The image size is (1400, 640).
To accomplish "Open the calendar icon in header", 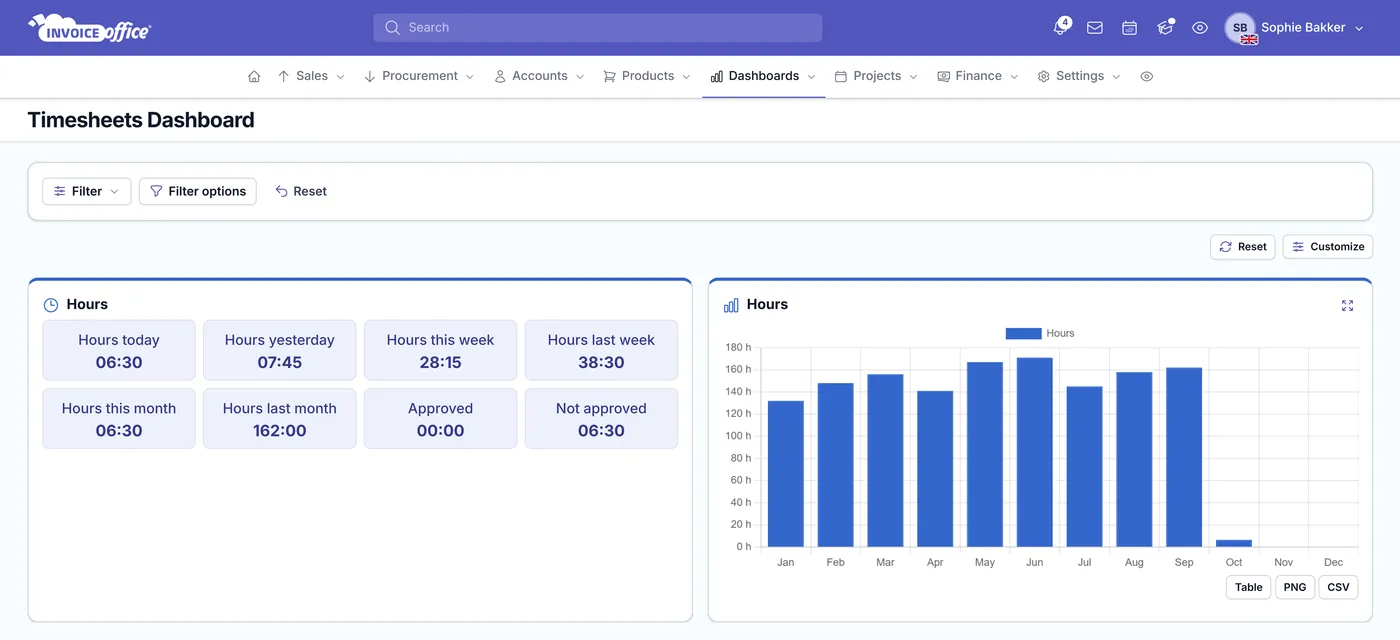I will (x=1129, y=28).
